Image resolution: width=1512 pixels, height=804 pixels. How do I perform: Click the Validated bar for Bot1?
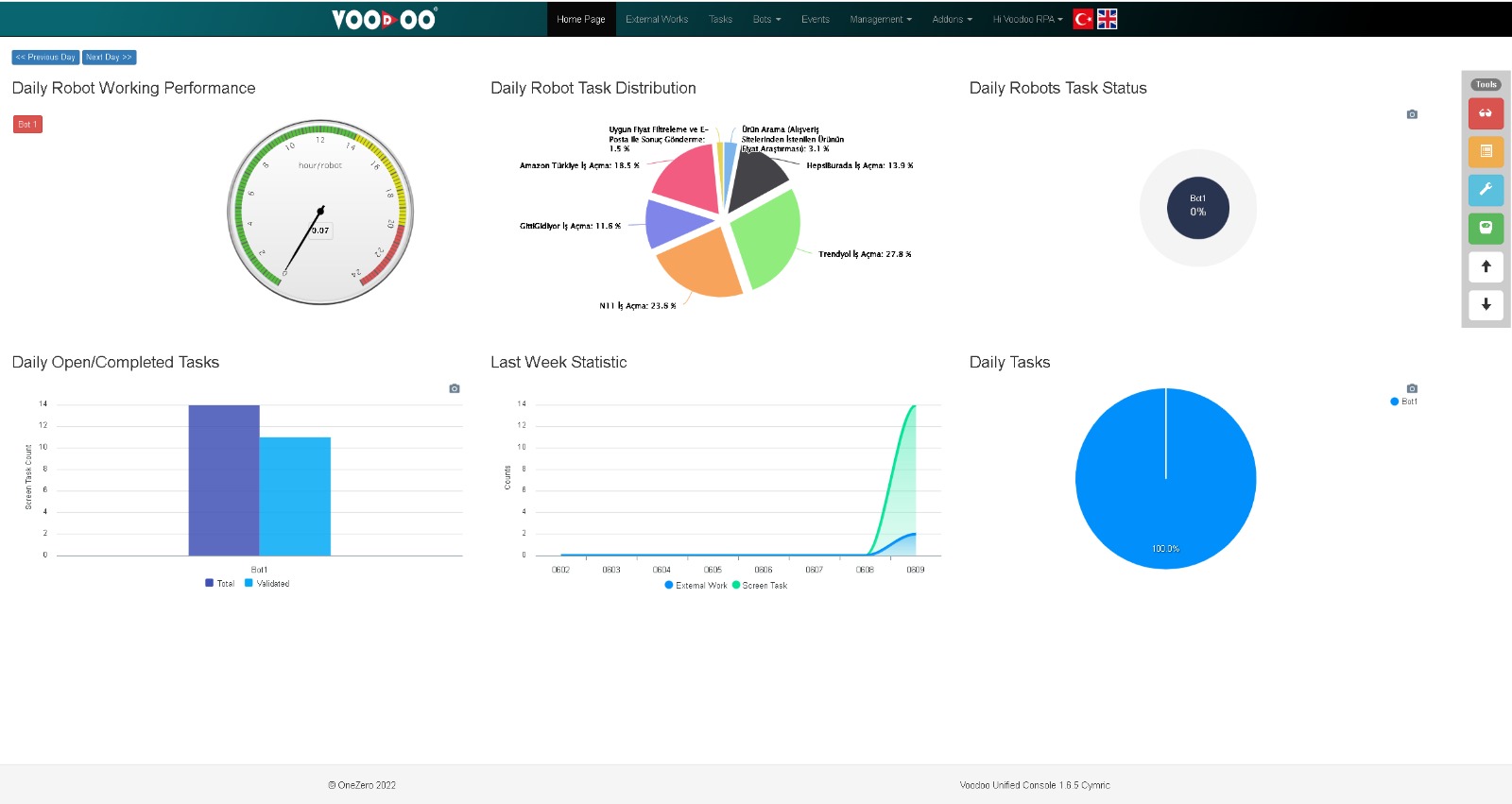(295, 496)
